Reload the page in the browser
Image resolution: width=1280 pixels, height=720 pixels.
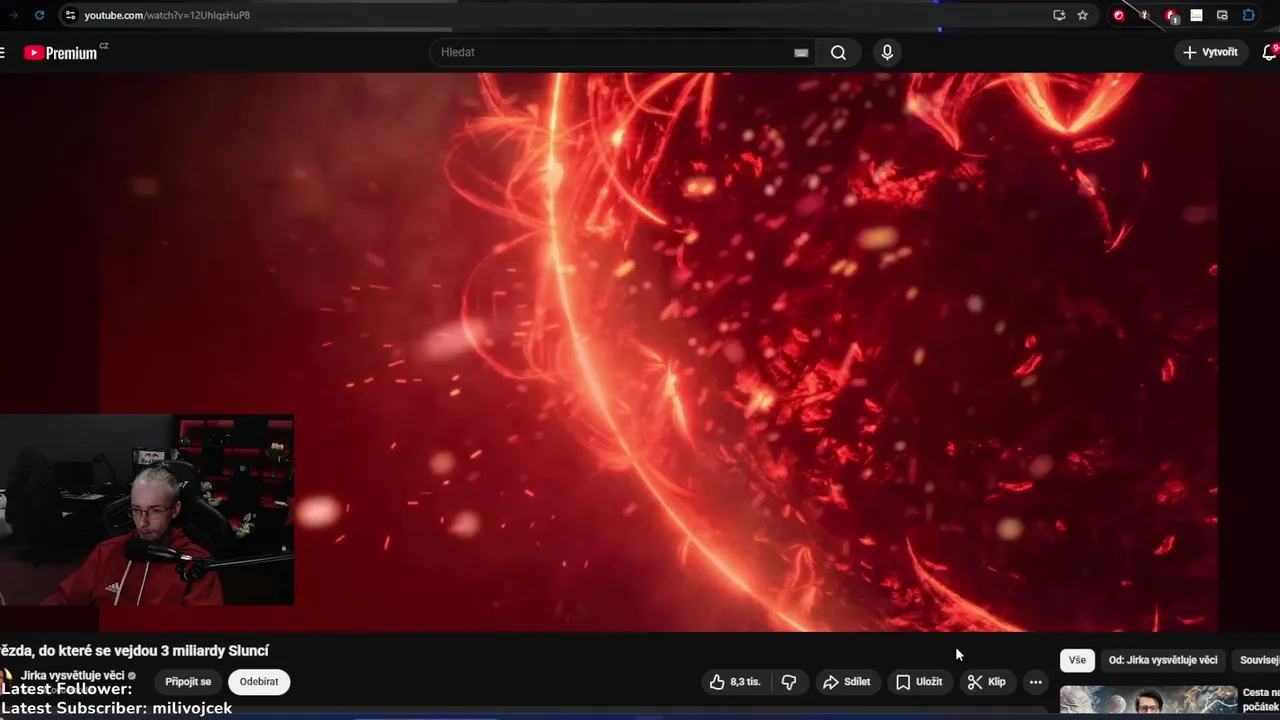pyautogui.click(x=40, y=15)
